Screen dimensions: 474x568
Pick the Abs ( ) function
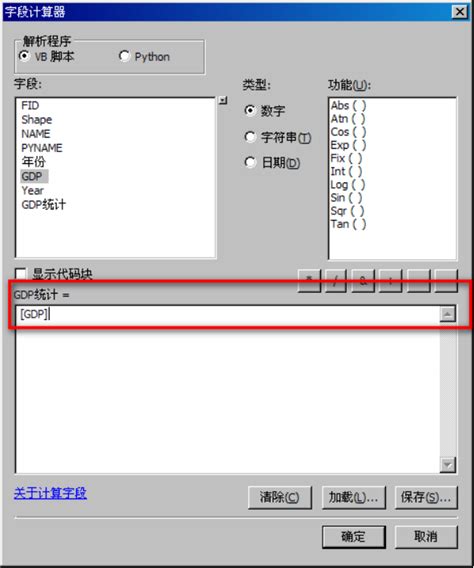coord(348,105)
